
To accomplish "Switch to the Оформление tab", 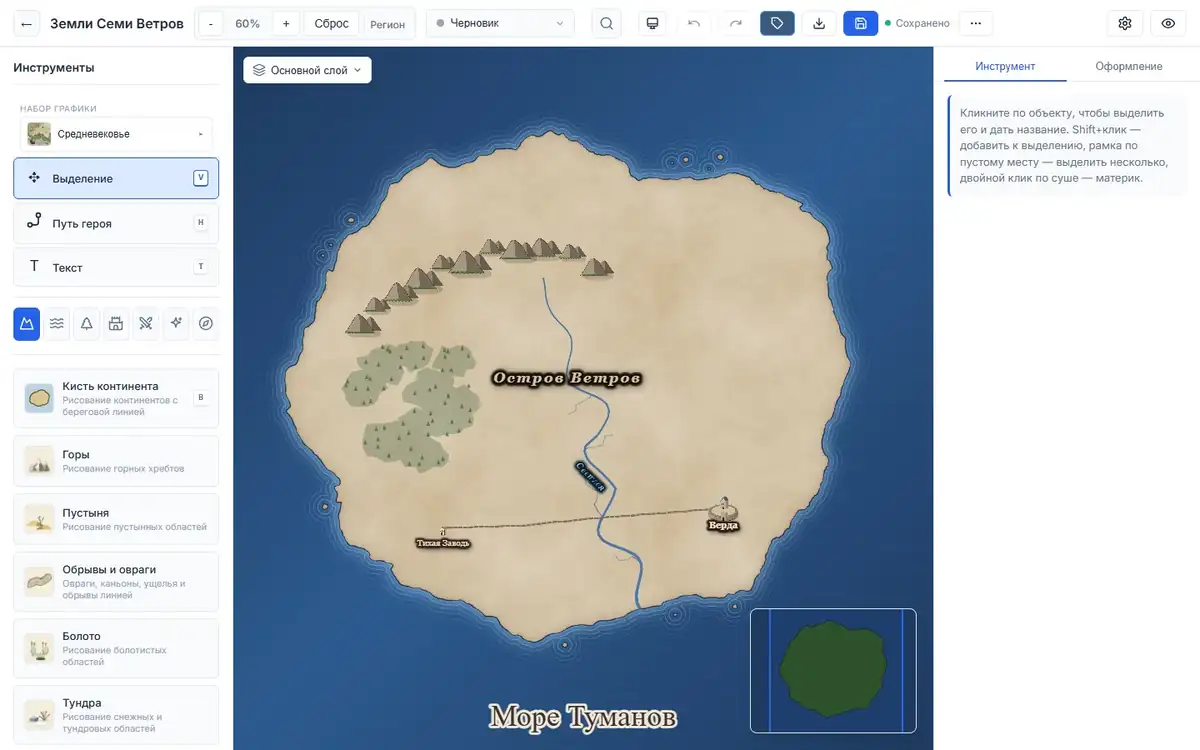I will [x=1128, y=66].
